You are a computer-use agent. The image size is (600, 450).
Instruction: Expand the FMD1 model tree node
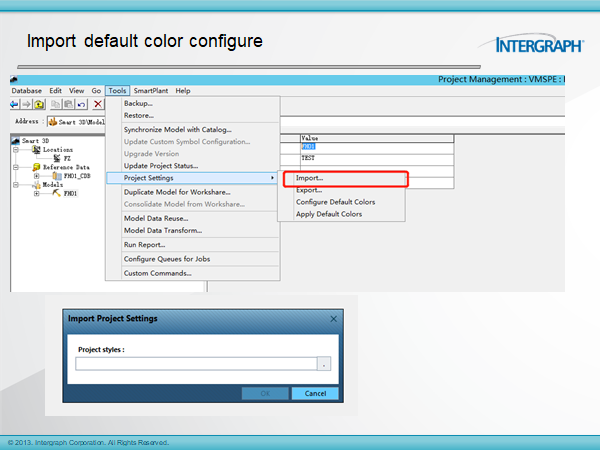(x=37, y=194)
